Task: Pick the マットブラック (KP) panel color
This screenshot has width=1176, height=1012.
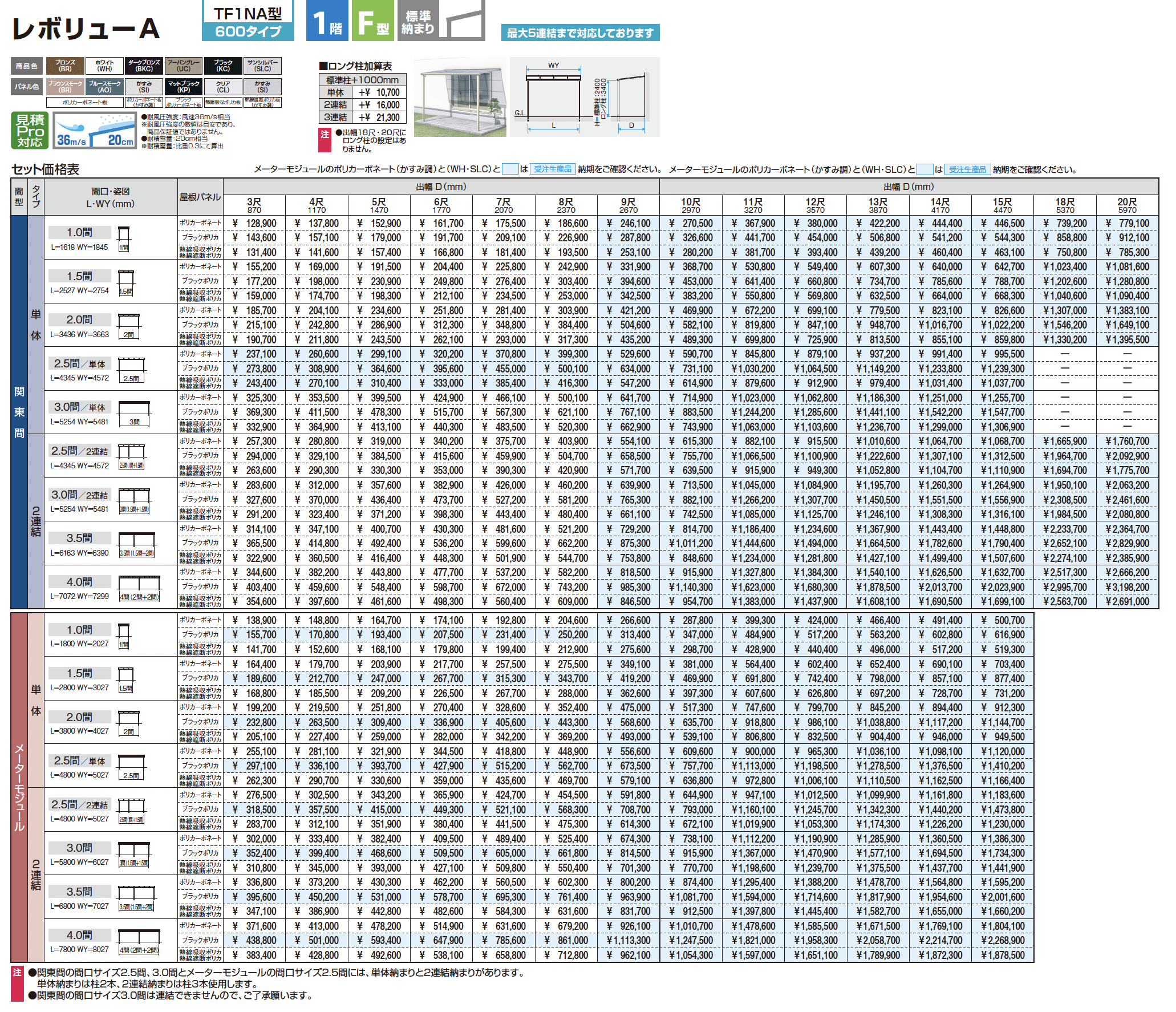Action: 183,87
